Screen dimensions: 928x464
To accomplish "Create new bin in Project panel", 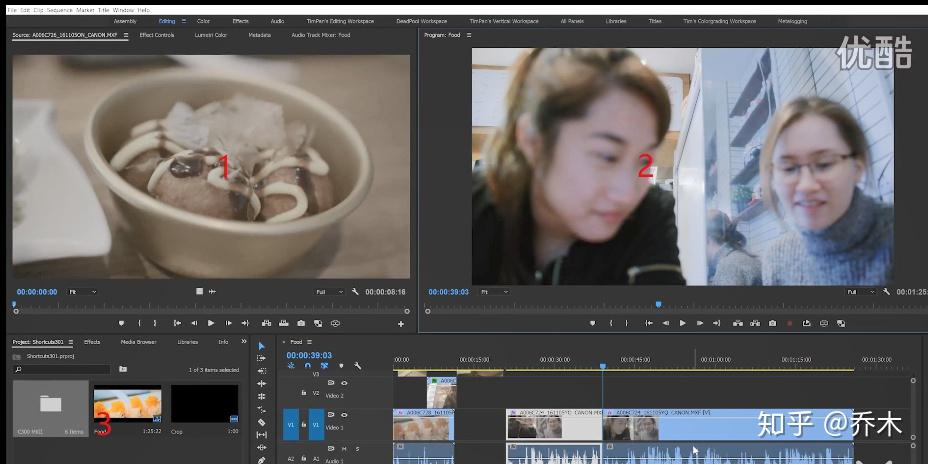I will click(123, 369).
